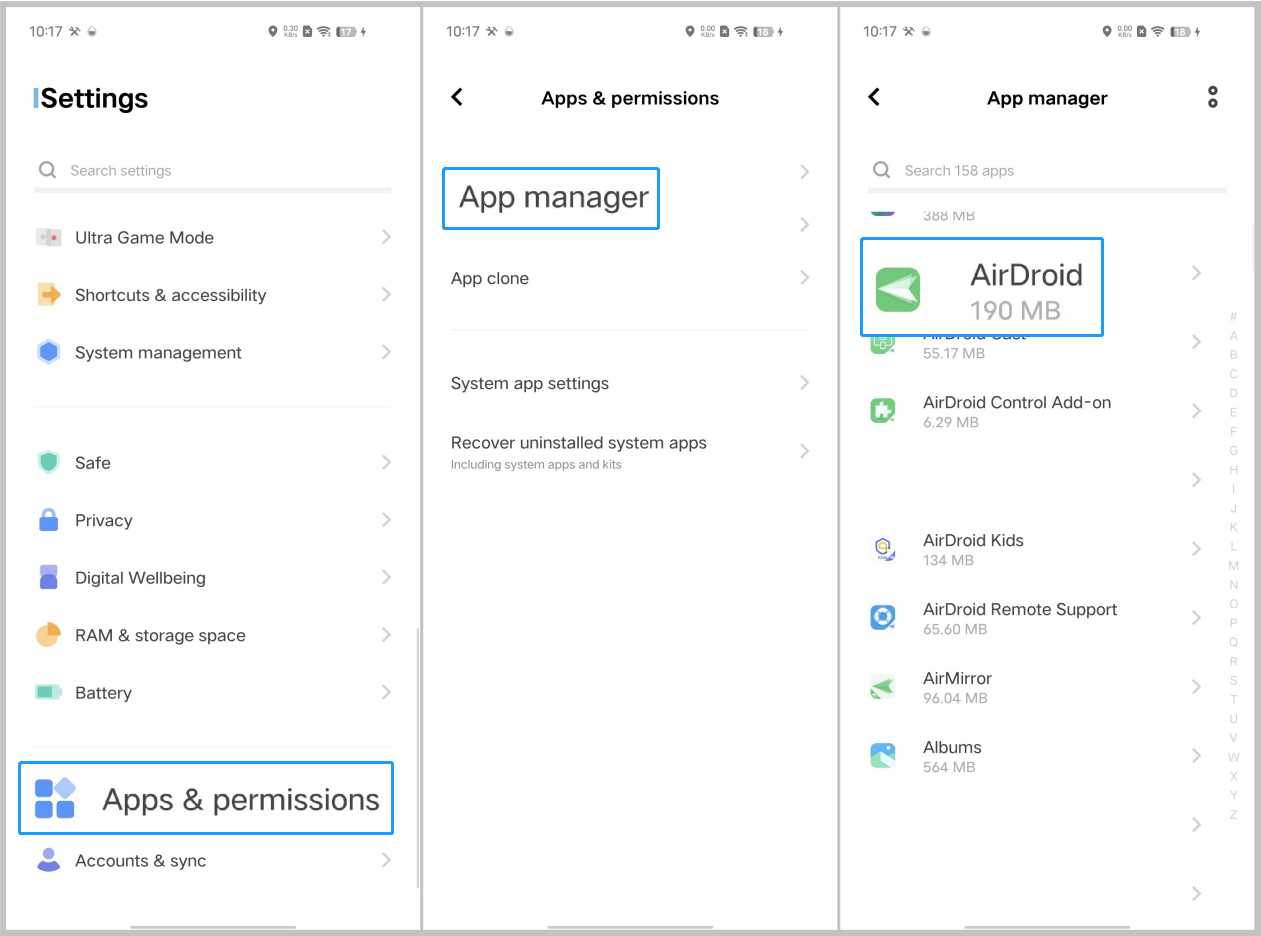
Task: Open Digital Wellbeing settings
Action: [x=213, y=577]
